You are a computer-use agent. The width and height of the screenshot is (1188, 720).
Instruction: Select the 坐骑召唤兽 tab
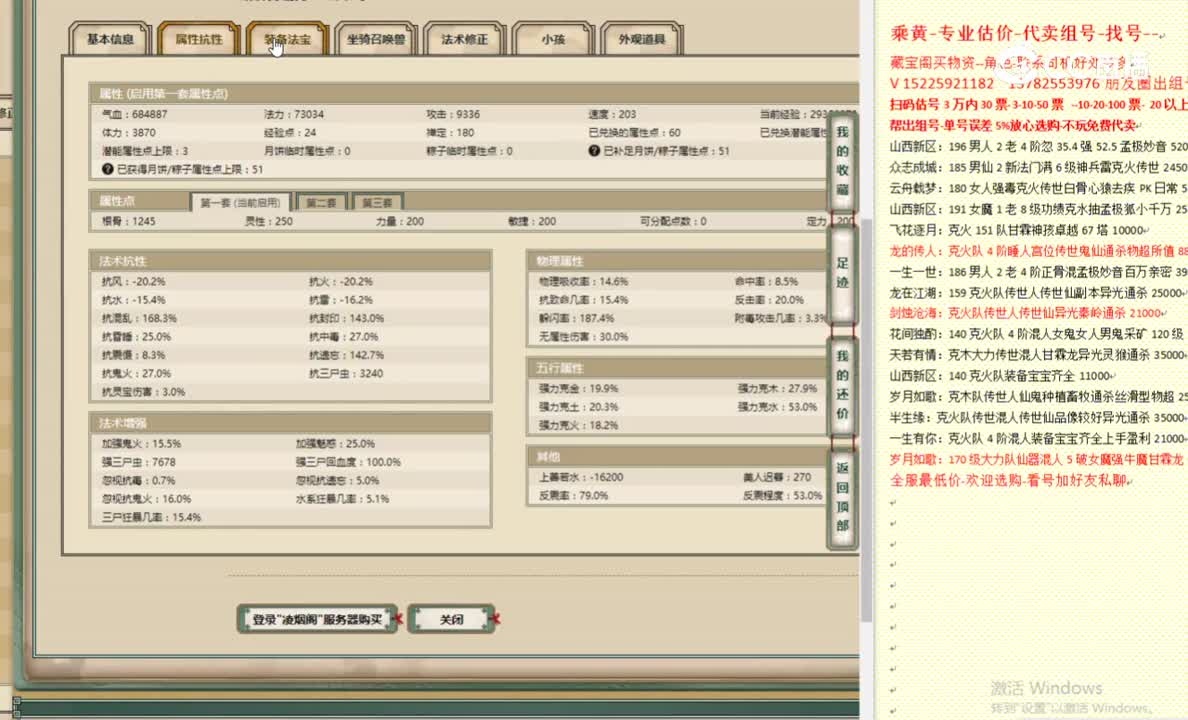(x=376, y=39)
